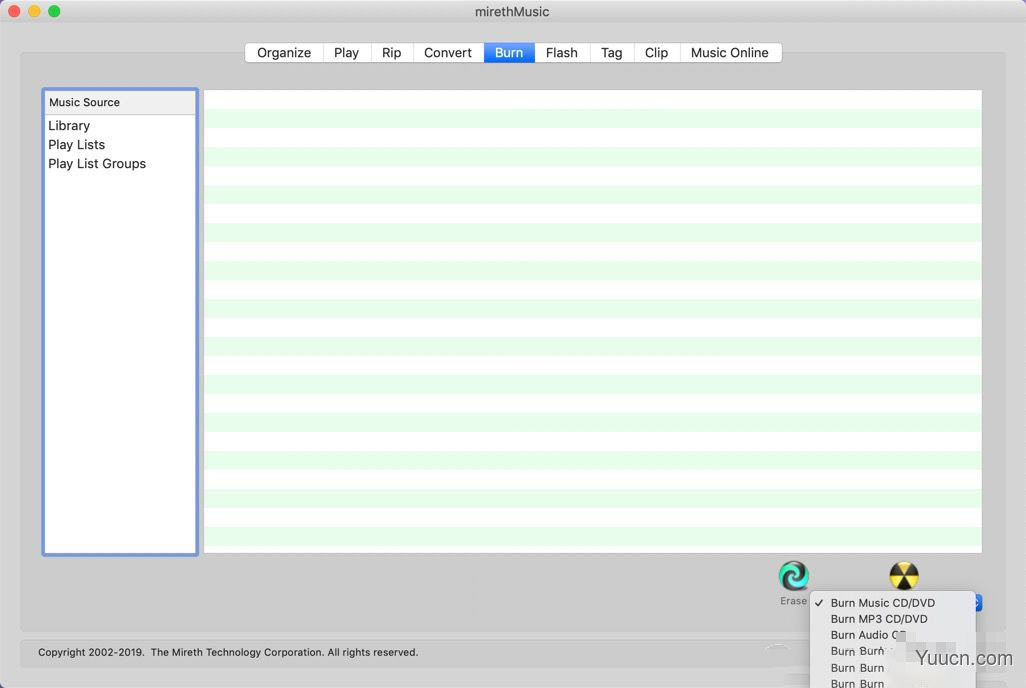Screen dimensions: 1026x688
Task: Select Play List Groups source
Action: click(x=120, y=164)
